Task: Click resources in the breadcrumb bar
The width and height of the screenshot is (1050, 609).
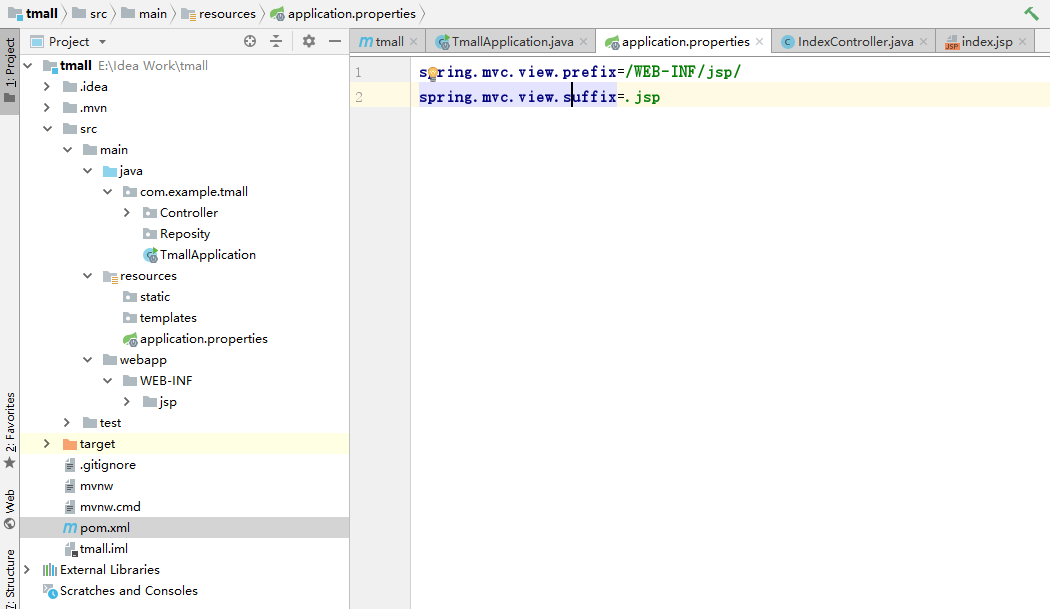Action: (x=218, y=13)
